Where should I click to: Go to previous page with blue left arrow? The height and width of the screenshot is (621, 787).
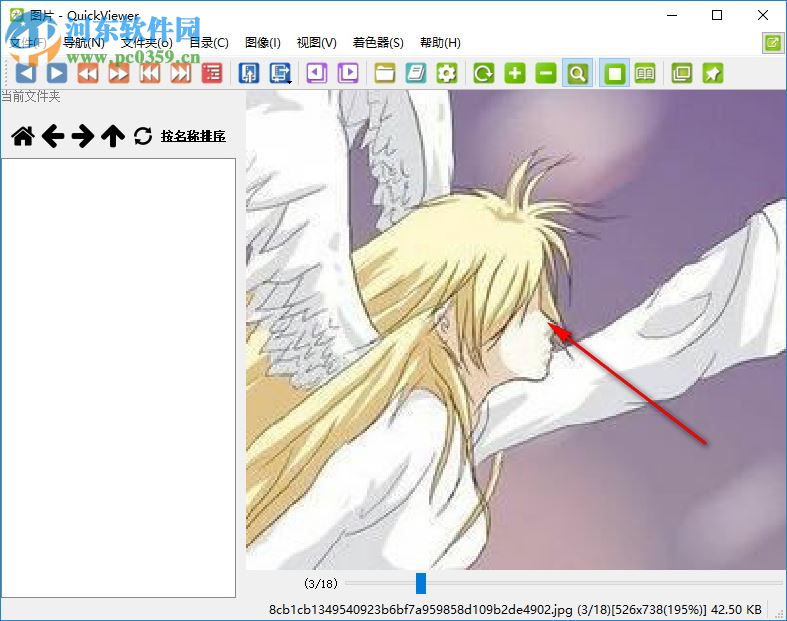26,73
